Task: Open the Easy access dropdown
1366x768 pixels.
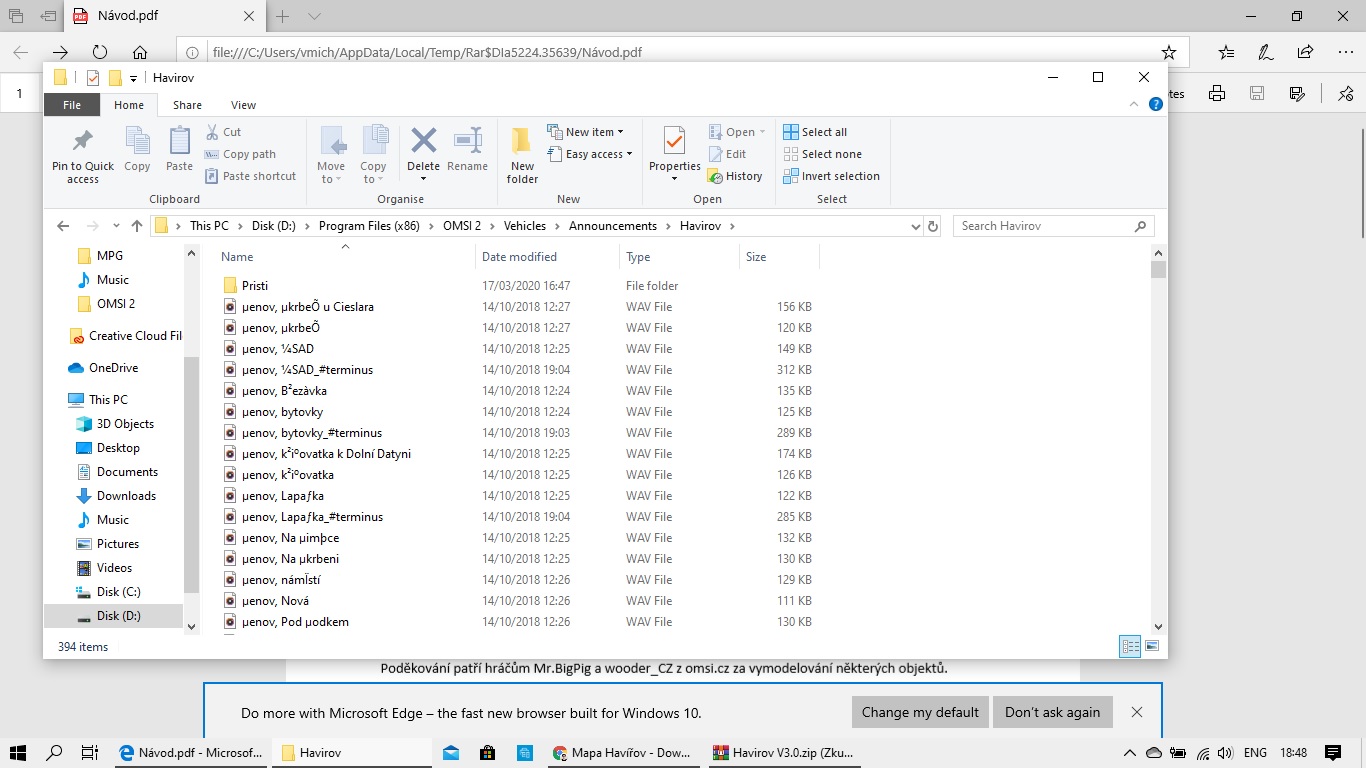Action: (591, 154)
